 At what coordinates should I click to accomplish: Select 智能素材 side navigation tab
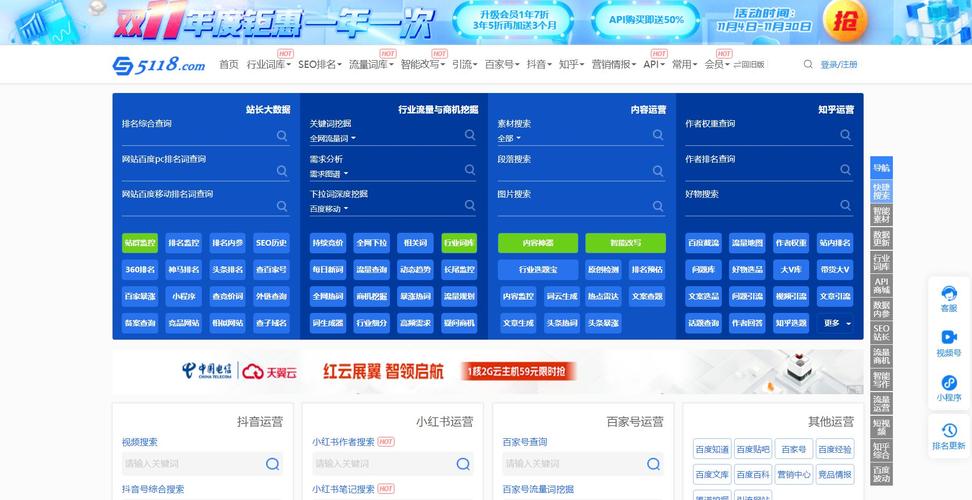881,214
